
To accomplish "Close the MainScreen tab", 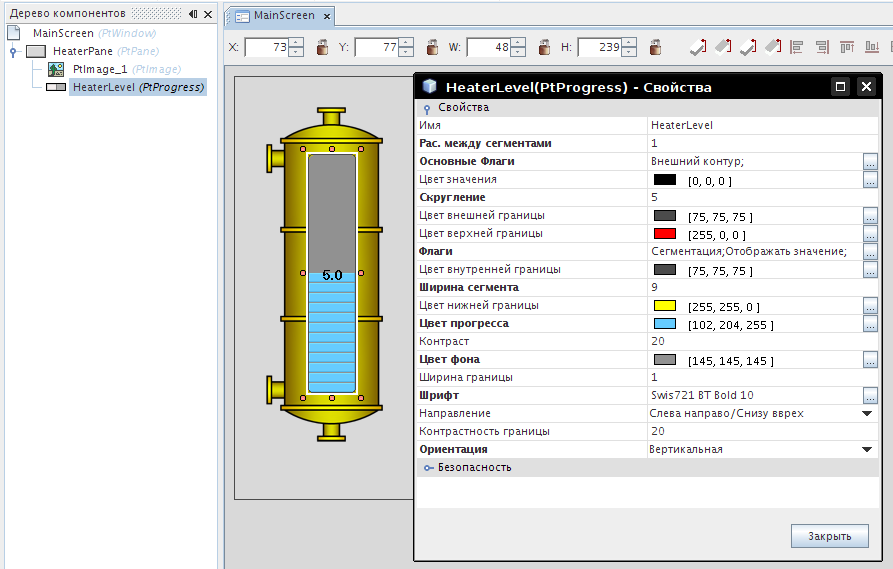I will (x=327, y=17).
